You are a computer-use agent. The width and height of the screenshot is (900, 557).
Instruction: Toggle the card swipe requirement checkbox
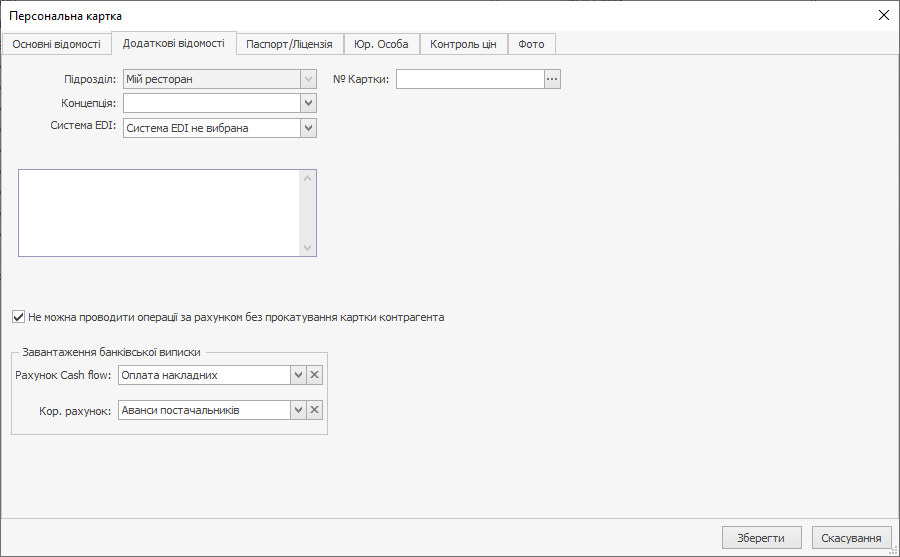point(19,317)
